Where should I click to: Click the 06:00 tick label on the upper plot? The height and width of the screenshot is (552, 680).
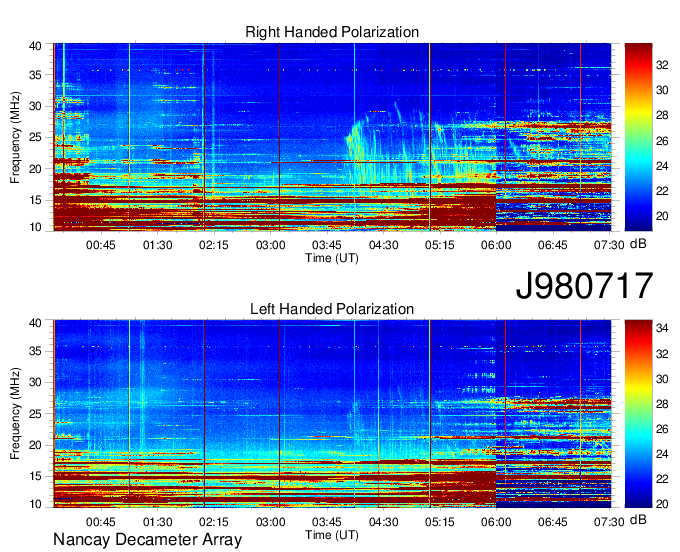496,245
